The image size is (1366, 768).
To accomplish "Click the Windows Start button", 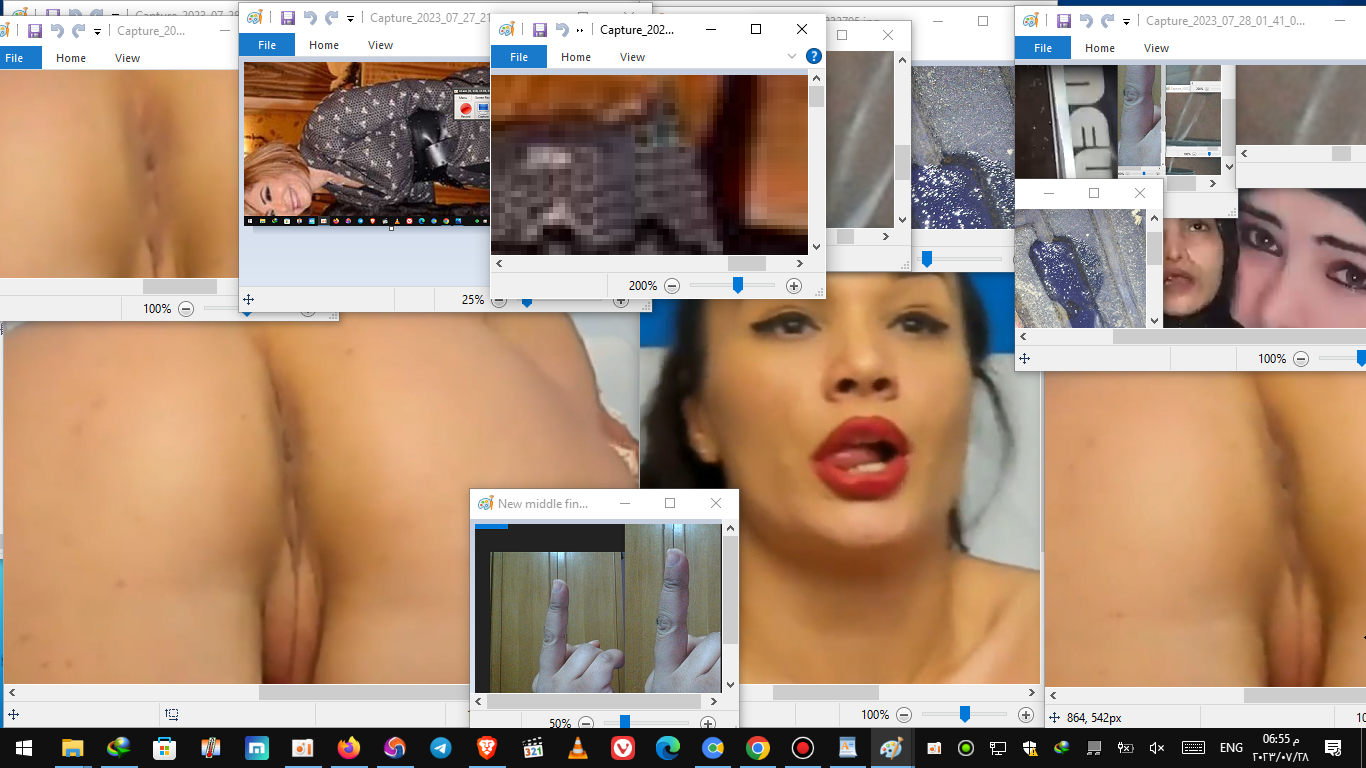I will click(x=23, y=747).
